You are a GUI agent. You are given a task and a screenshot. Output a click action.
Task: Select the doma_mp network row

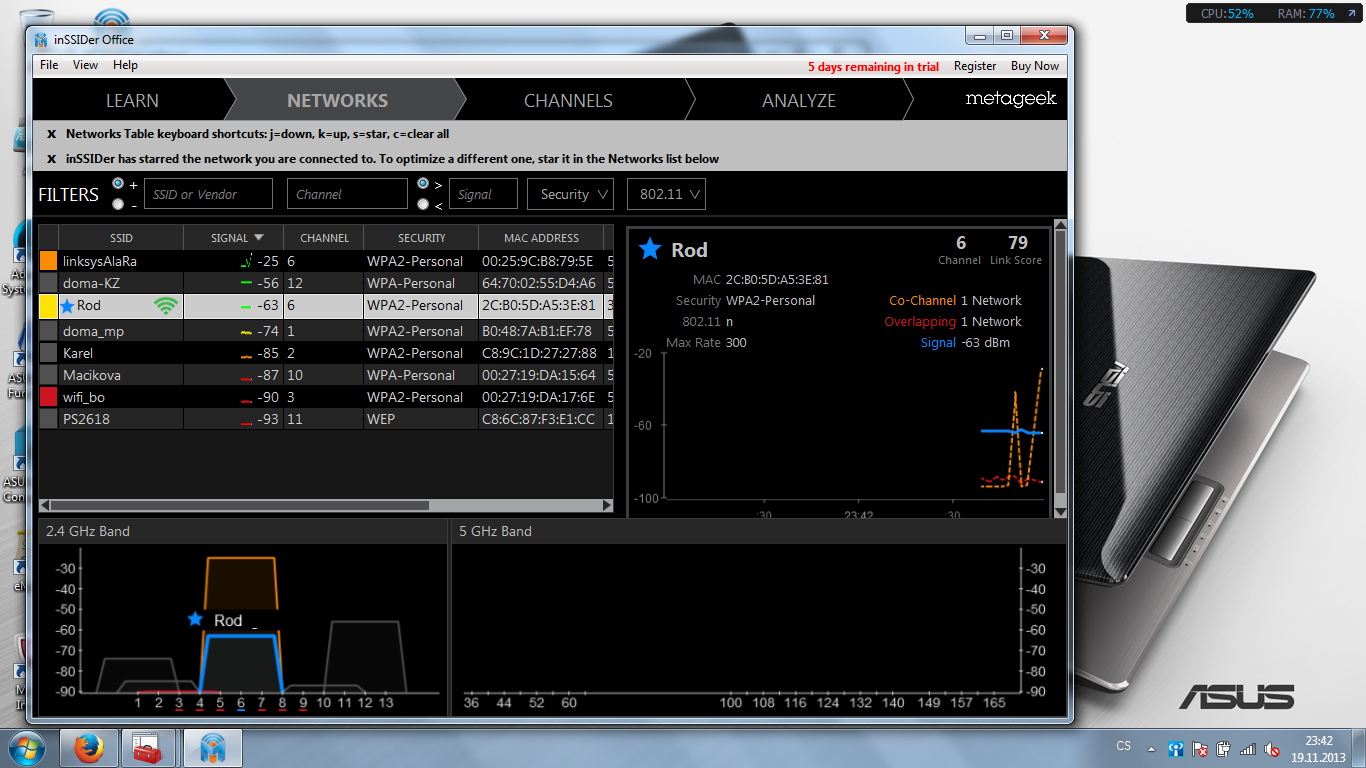tap(326, 331)
